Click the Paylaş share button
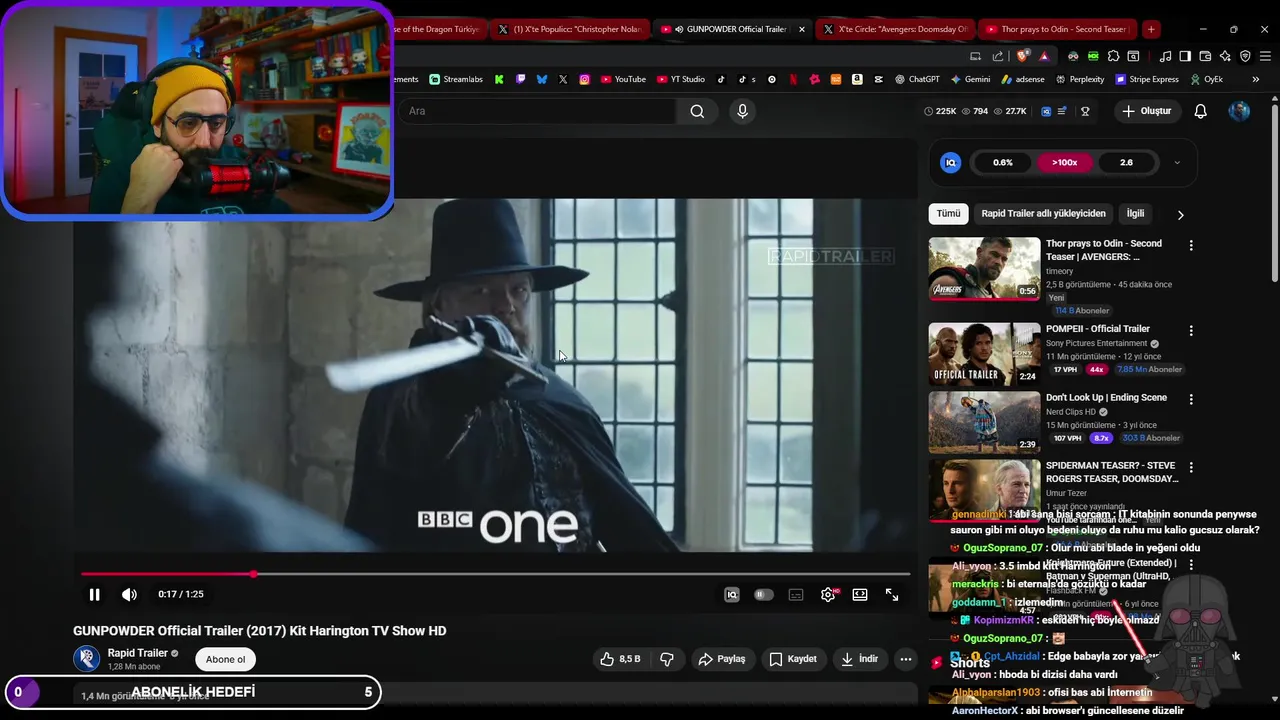The width and height of the screenshot is (1280, 720). point(722,659)
